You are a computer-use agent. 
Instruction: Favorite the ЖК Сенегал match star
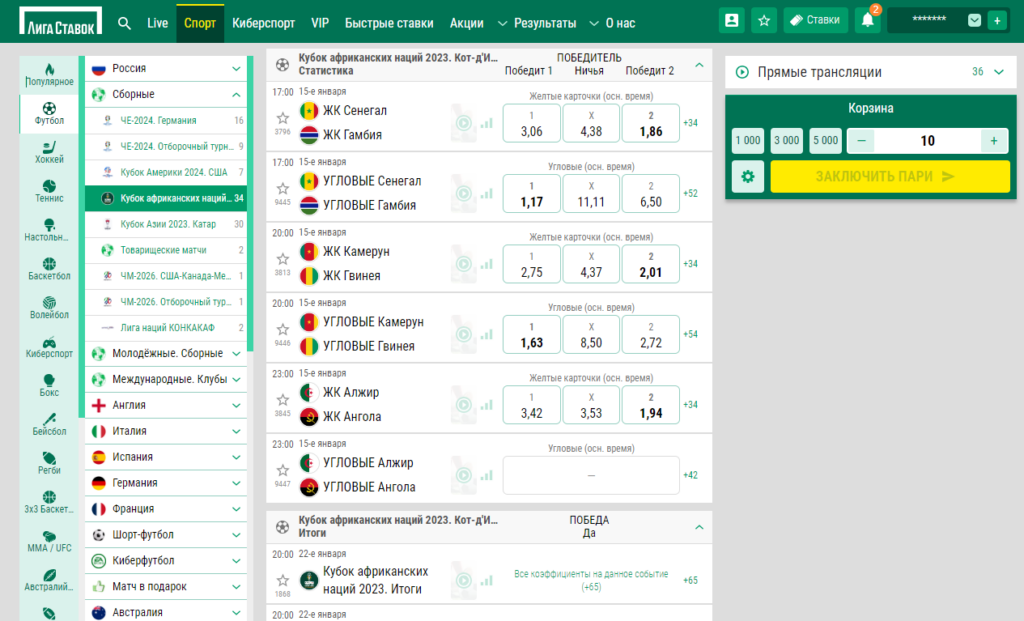[x=283, y=118]
